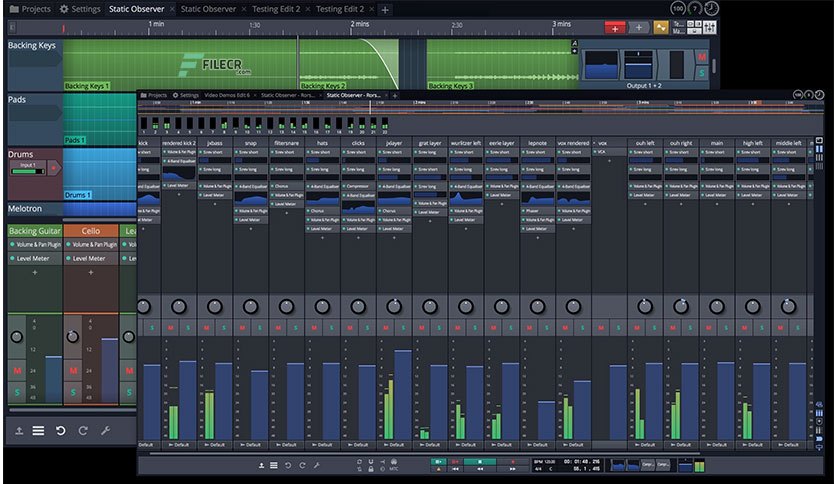
Task: Open Default output dropdown under main
Action: (717, 445)
